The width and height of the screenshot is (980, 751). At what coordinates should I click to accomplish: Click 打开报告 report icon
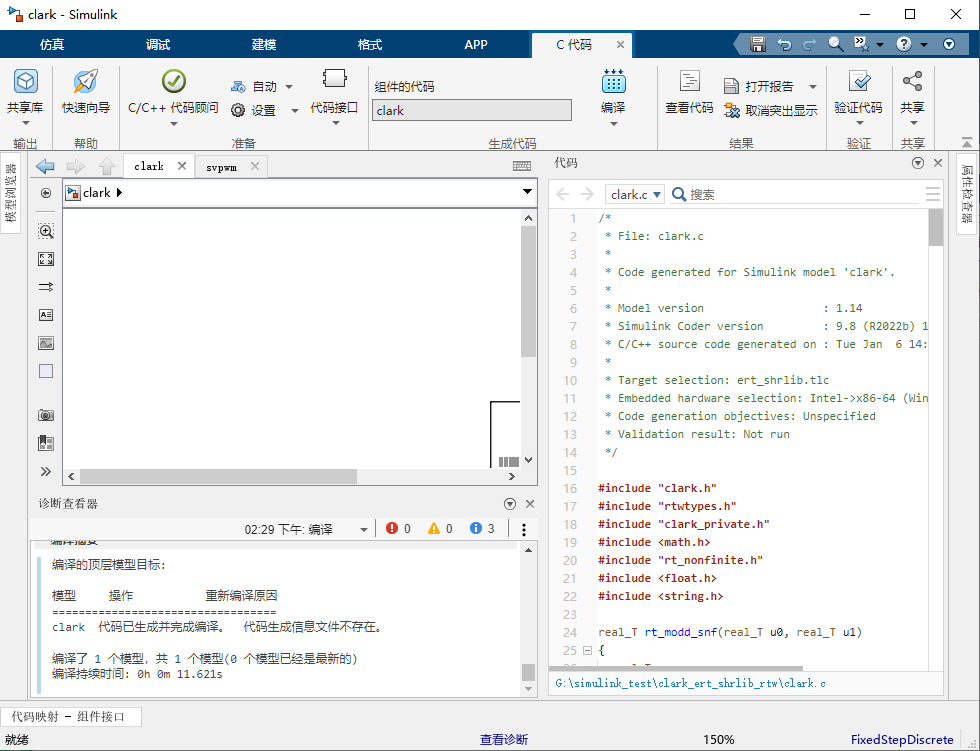click(731, 86)
